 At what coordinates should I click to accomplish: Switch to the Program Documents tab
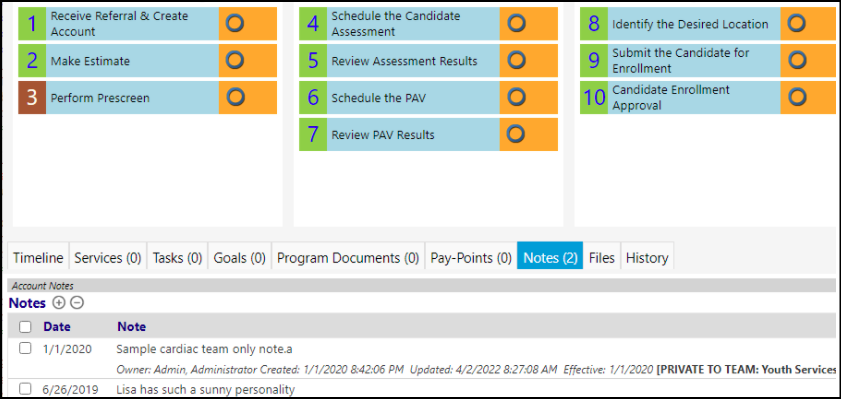(348, 258)
